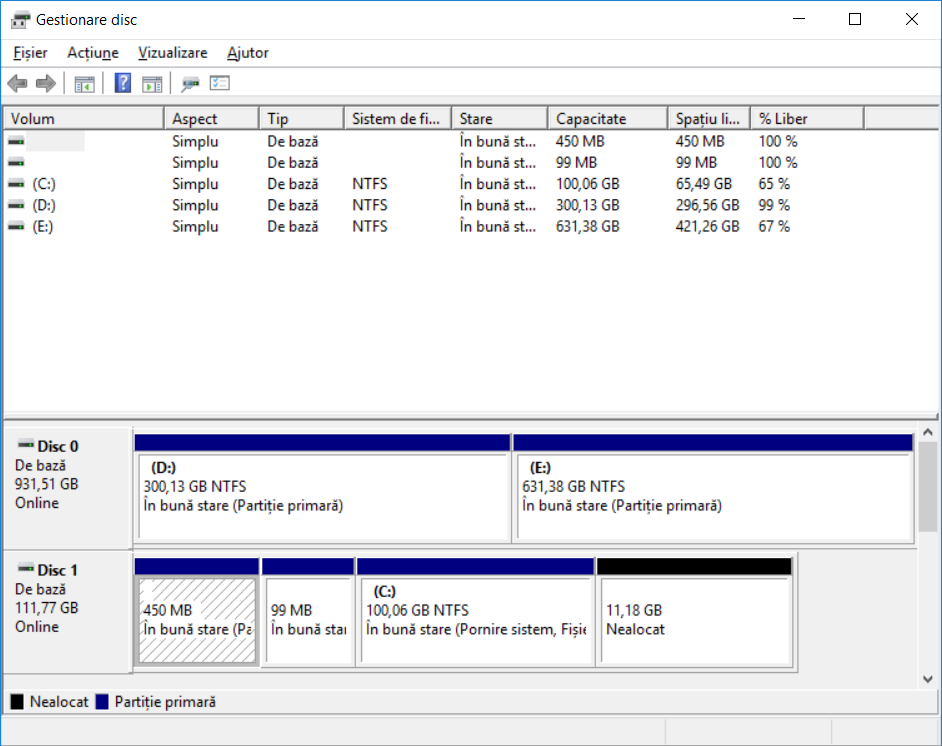Open Help via the question mark icon
Viewport: 942px width, 746px height.
pos(123,83)
